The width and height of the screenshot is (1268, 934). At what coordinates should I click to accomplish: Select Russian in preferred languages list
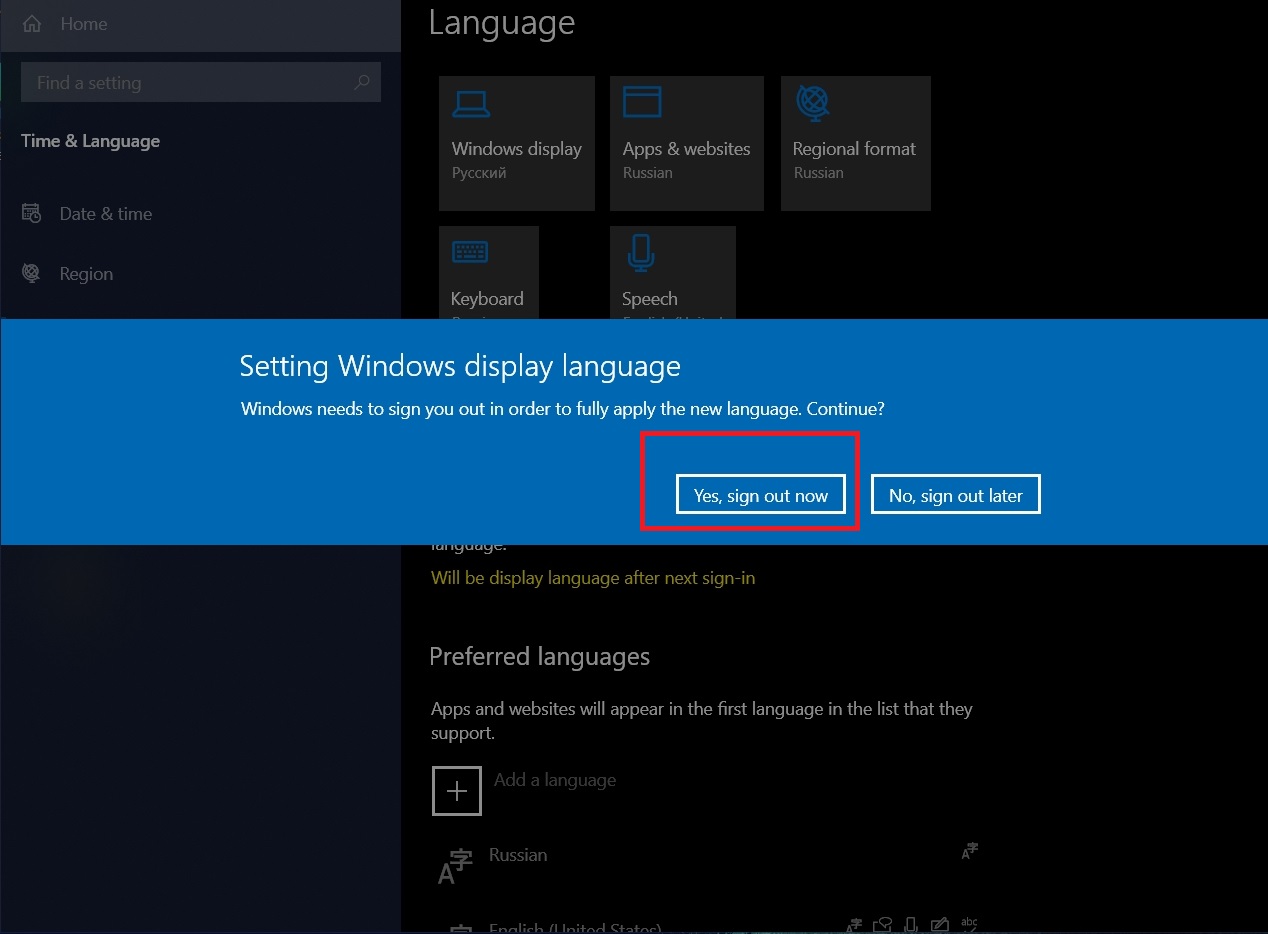705,865
